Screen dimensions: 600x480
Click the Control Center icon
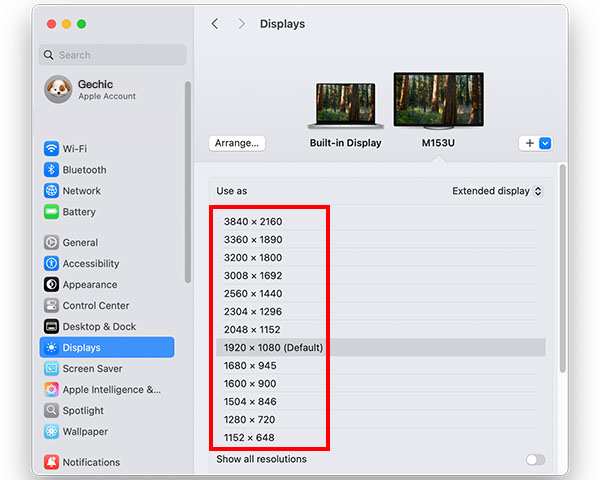pos(51,305)
